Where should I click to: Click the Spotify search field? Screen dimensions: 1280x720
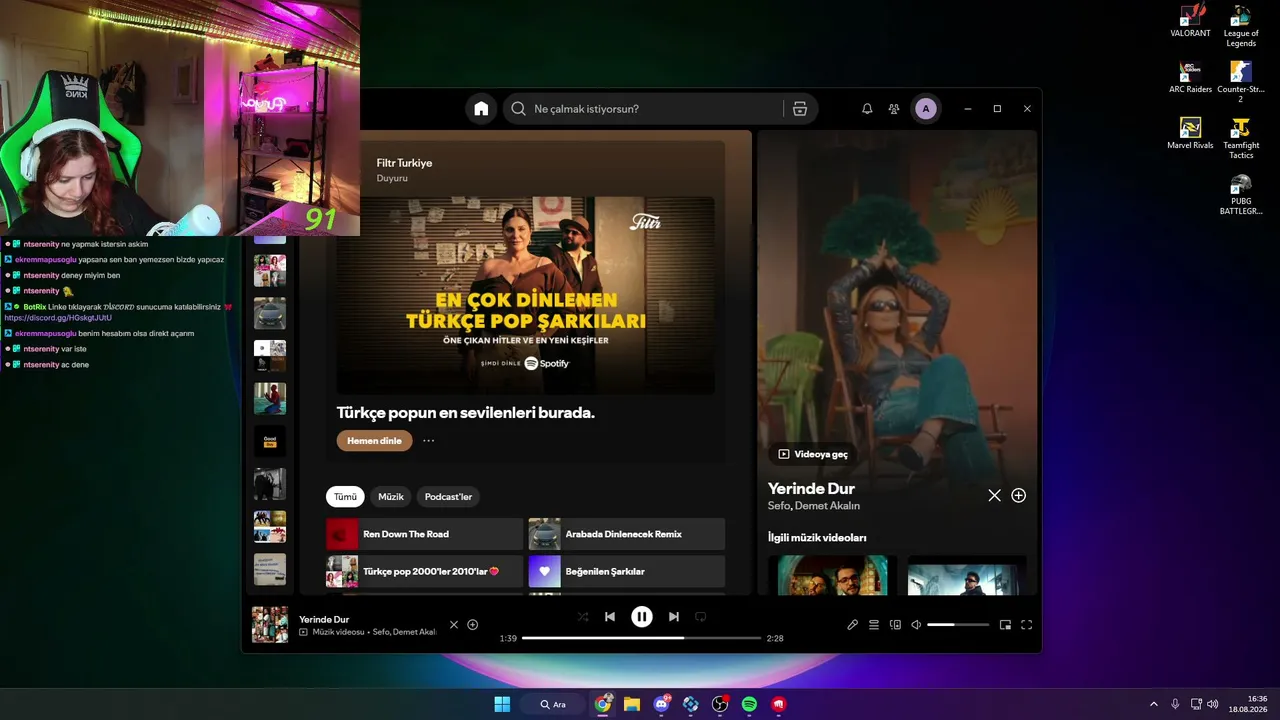(660, 109)
